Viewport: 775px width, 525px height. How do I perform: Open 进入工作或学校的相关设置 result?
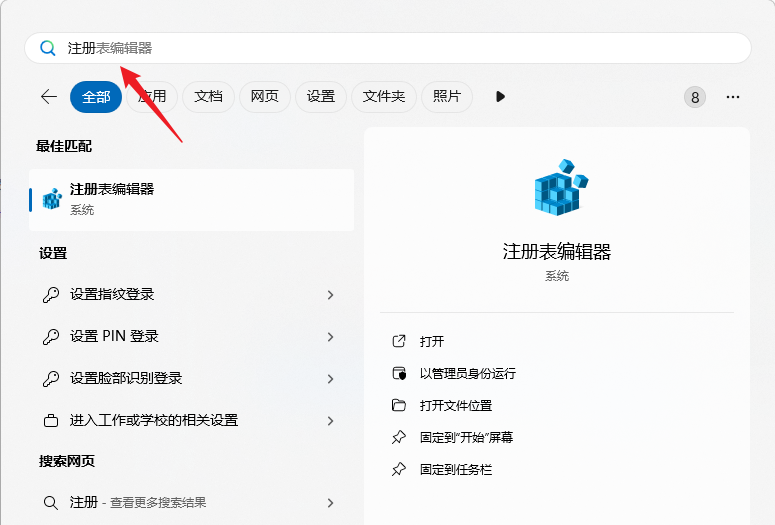(x=191, y=421)
